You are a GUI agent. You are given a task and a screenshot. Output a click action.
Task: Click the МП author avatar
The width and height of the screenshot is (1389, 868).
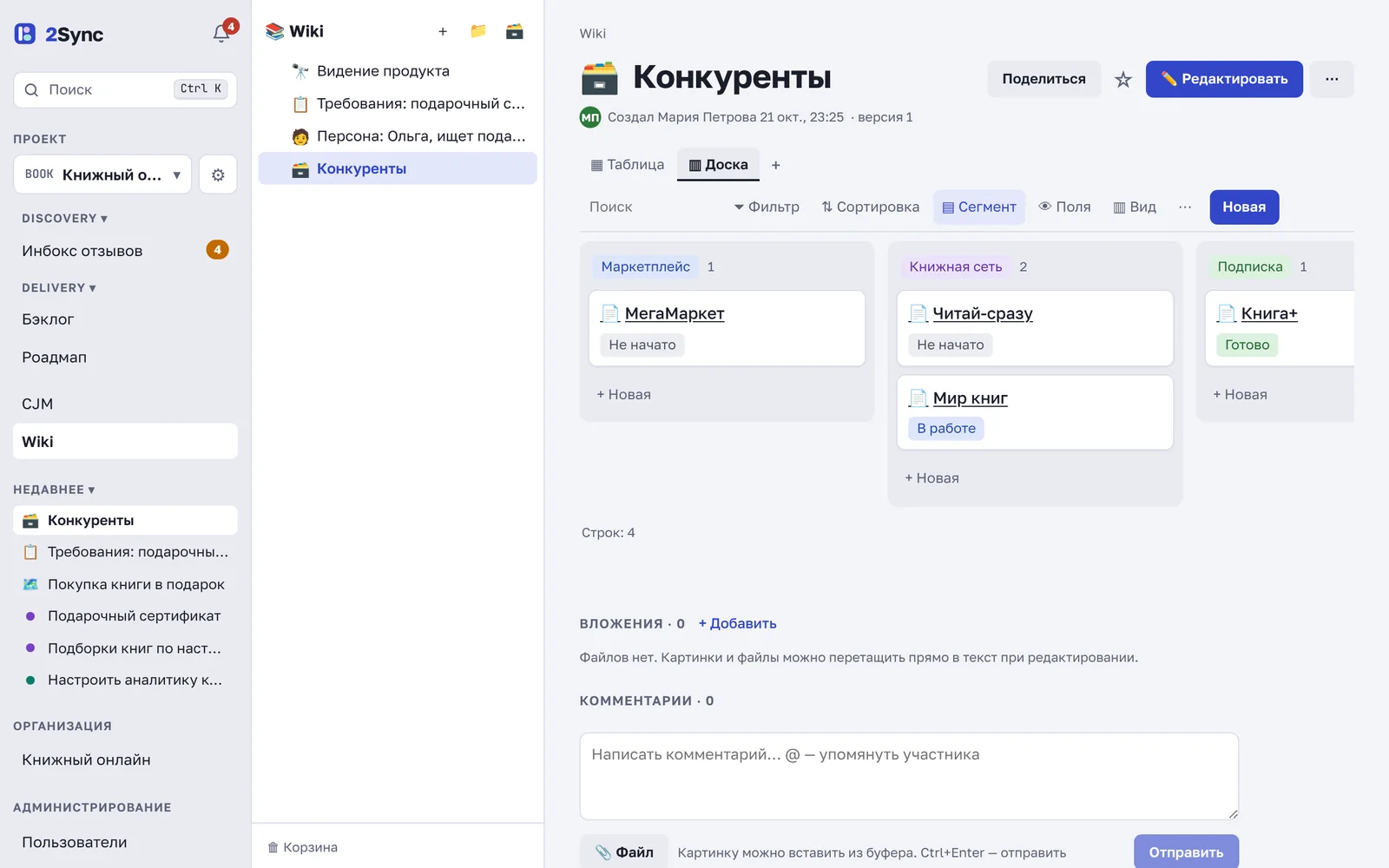click(590, 117)
